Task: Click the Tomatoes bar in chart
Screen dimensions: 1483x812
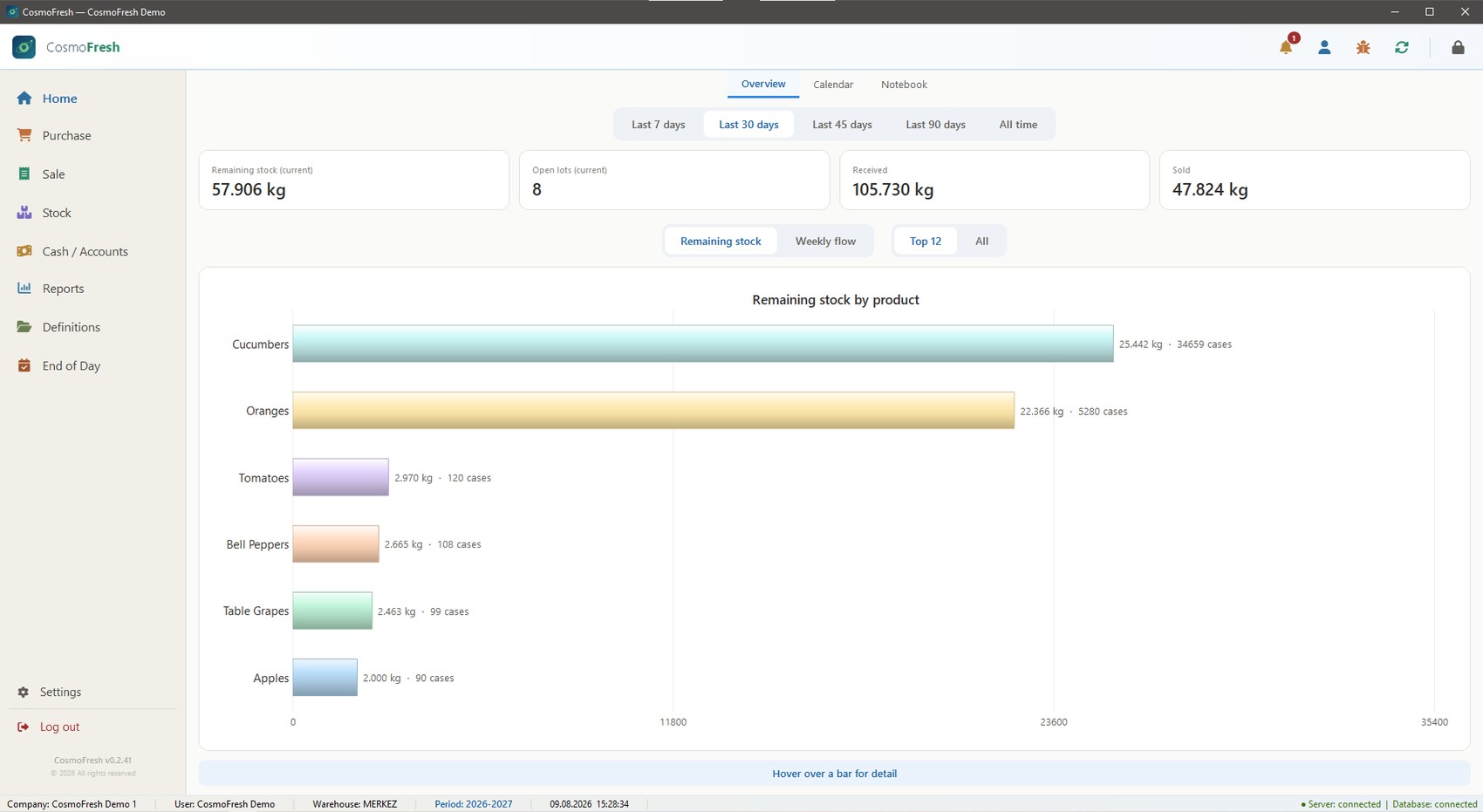Action: [341, 477]
